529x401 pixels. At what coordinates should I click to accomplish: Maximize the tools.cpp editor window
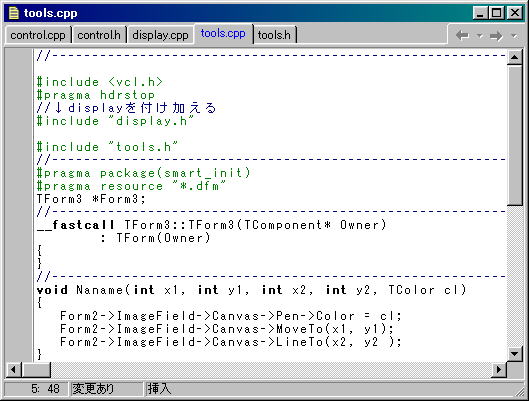[497, 13]
